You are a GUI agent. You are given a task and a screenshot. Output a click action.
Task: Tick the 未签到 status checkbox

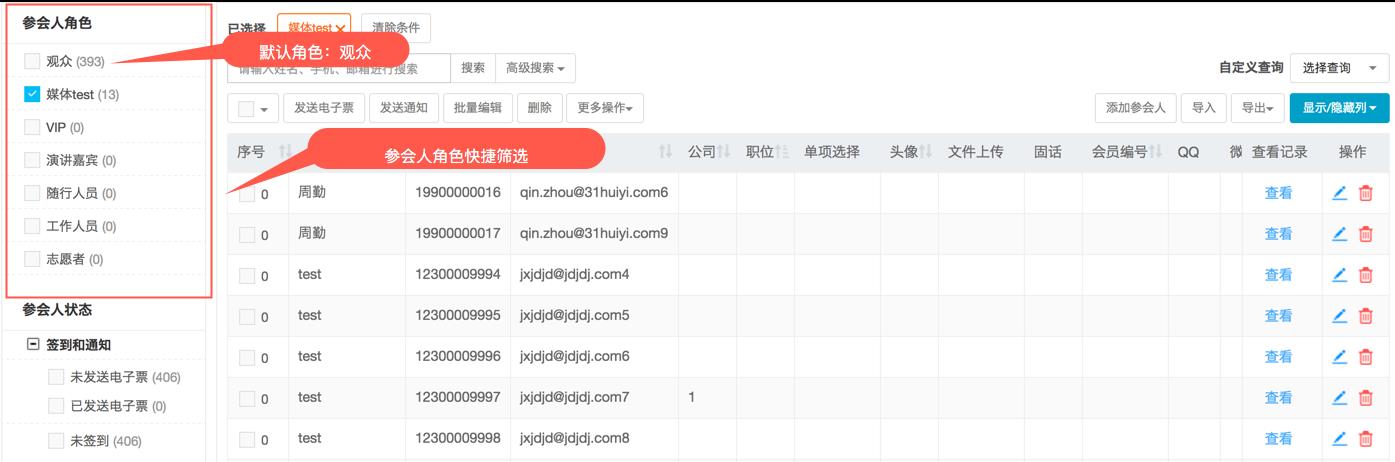(57, 441)
